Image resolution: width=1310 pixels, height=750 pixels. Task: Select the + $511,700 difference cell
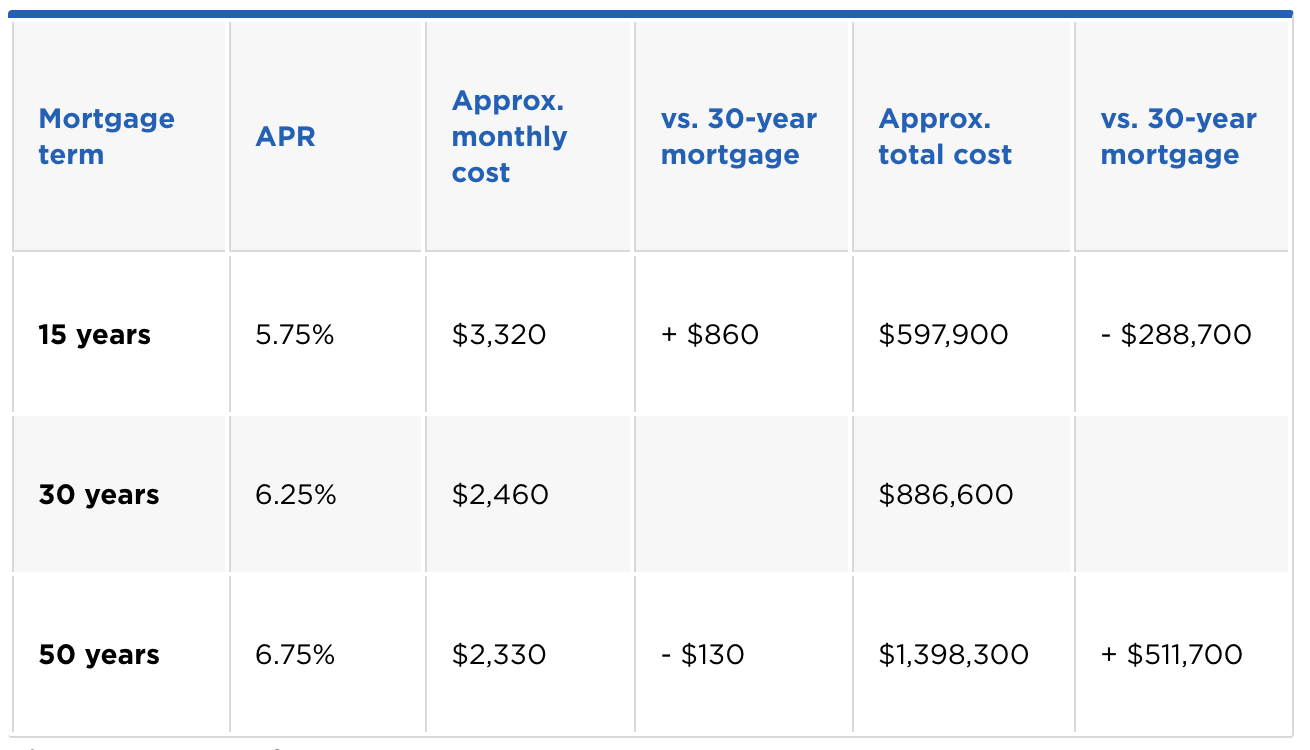tap(1171, 655)
